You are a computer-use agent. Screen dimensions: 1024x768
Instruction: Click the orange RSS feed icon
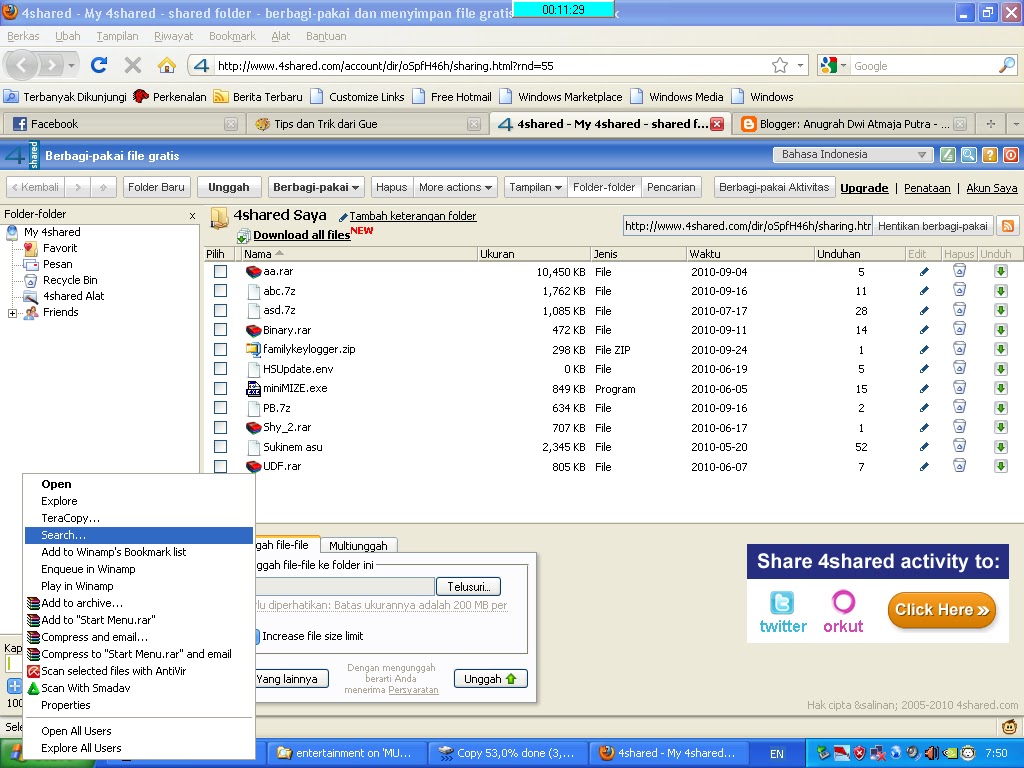click(x=1008, y=226)
